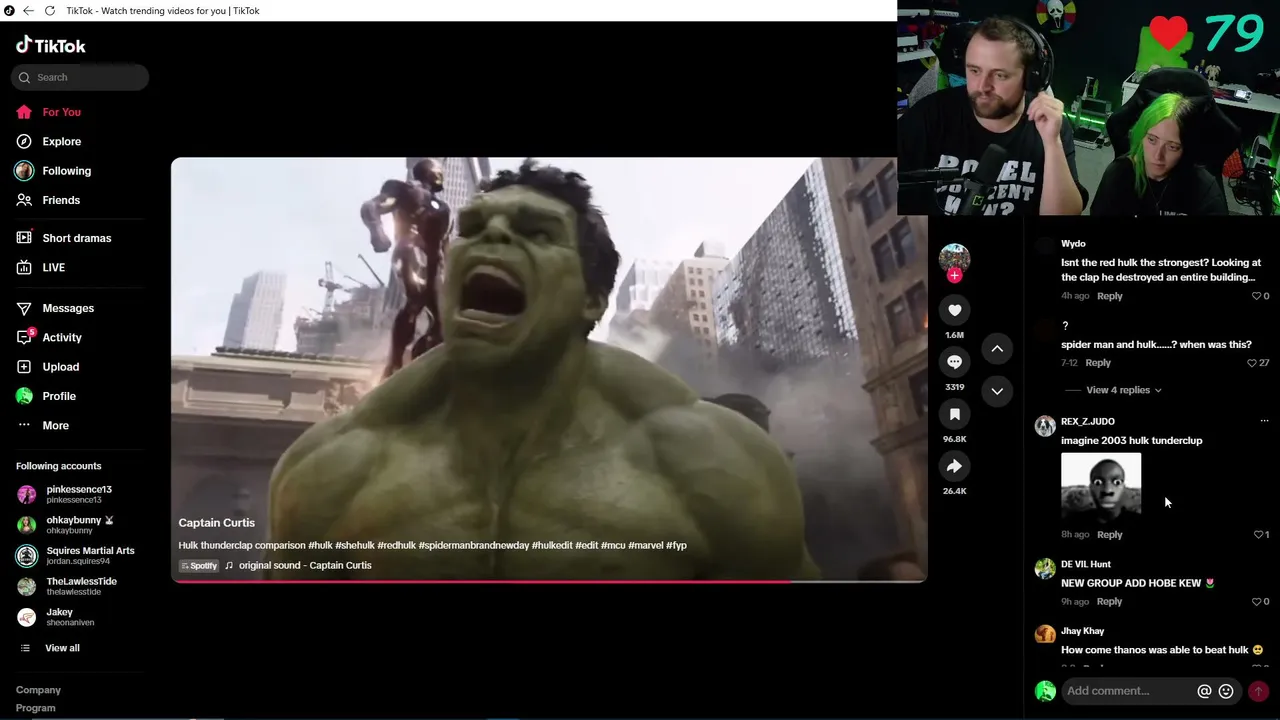Open Wydo's commenter username
Screen dimensions: 1280x720
[1073, 244]
